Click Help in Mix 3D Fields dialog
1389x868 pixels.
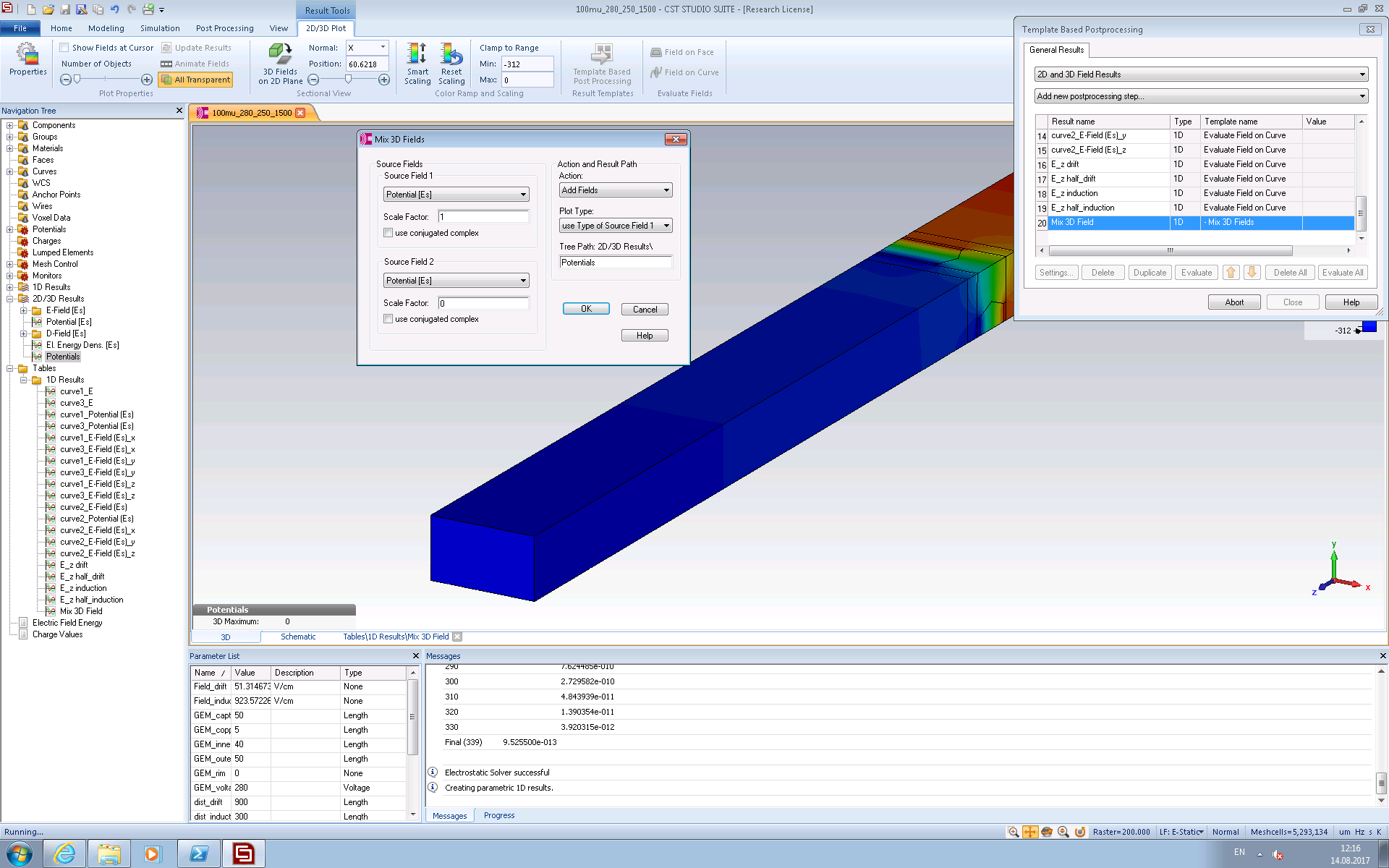[645, 336]
